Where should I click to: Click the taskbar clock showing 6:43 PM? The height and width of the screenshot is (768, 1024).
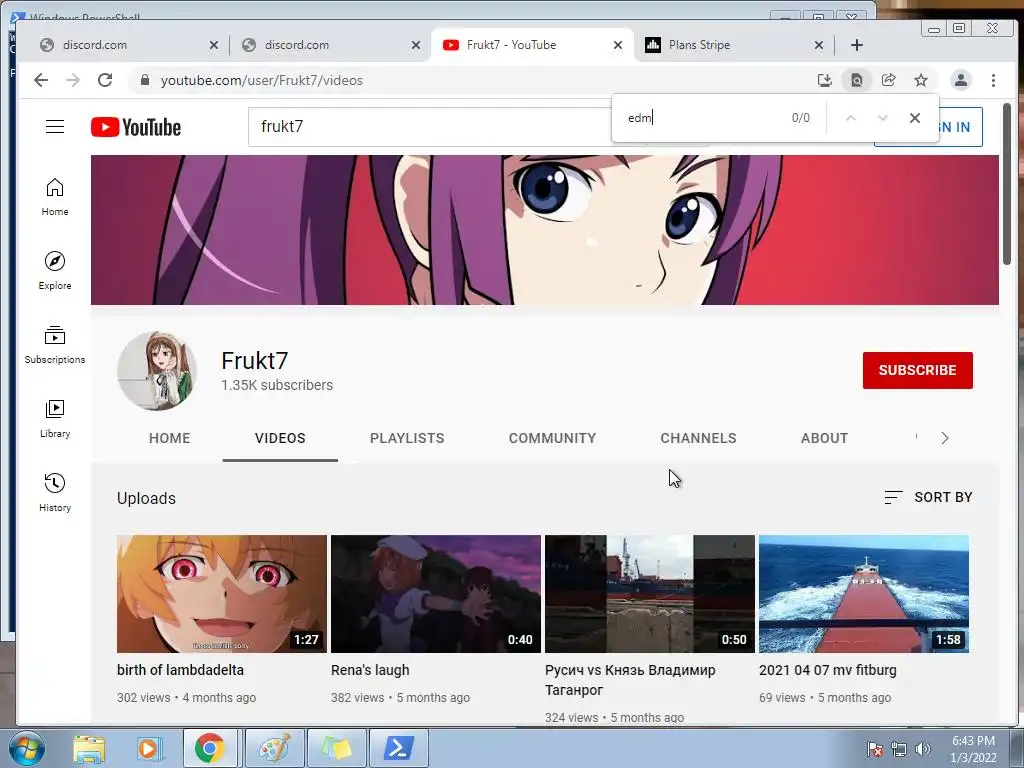tap(973, 749)
